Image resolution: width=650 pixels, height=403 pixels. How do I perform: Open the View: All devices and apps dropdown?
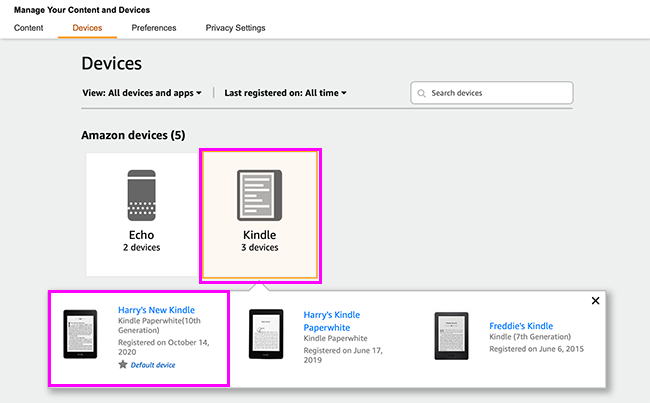pyautogui.click(x=142, y=93)
